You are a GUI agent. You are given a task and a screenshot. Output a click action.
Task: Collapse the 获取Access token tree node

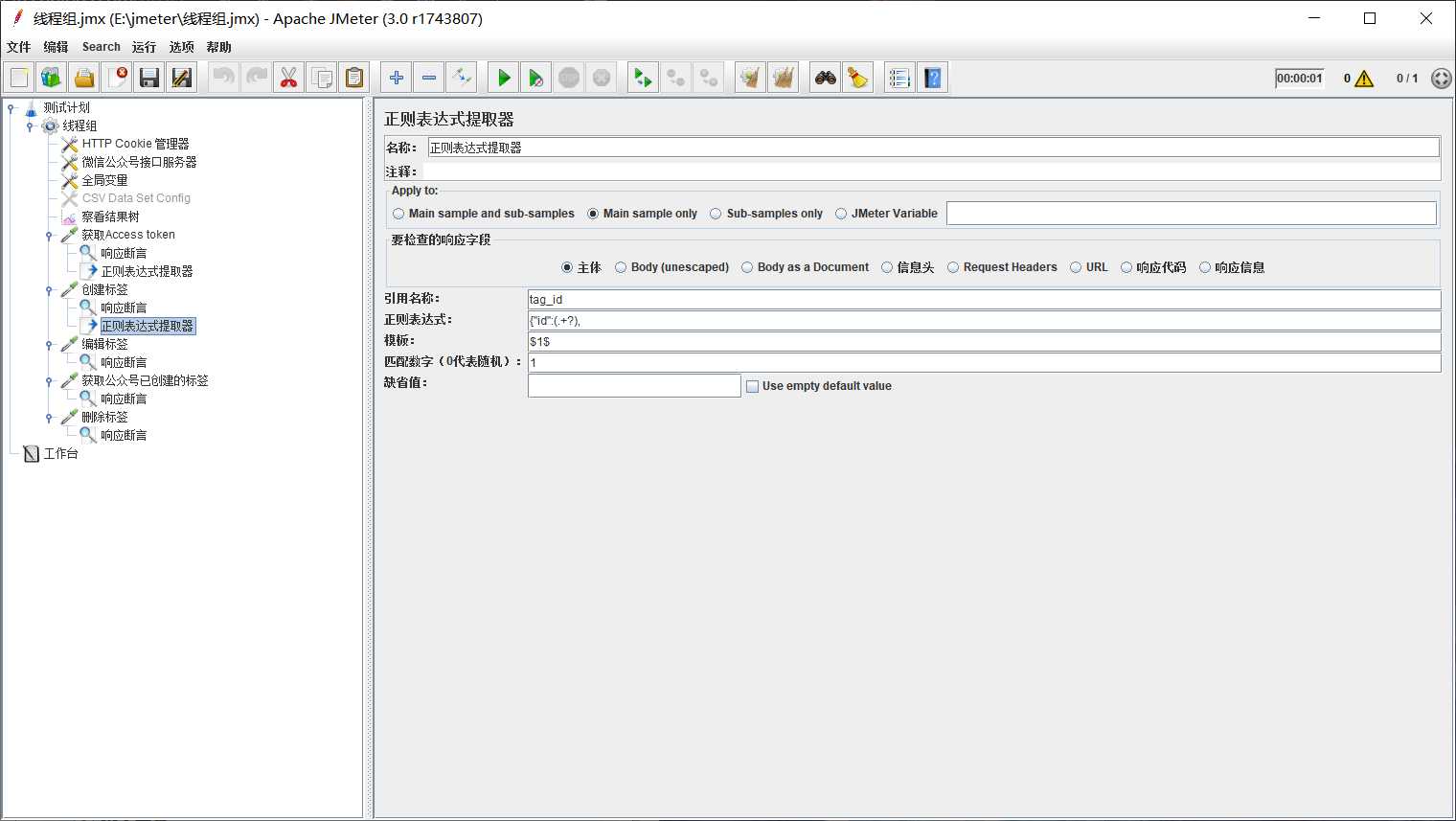click(x=49, y=236)
